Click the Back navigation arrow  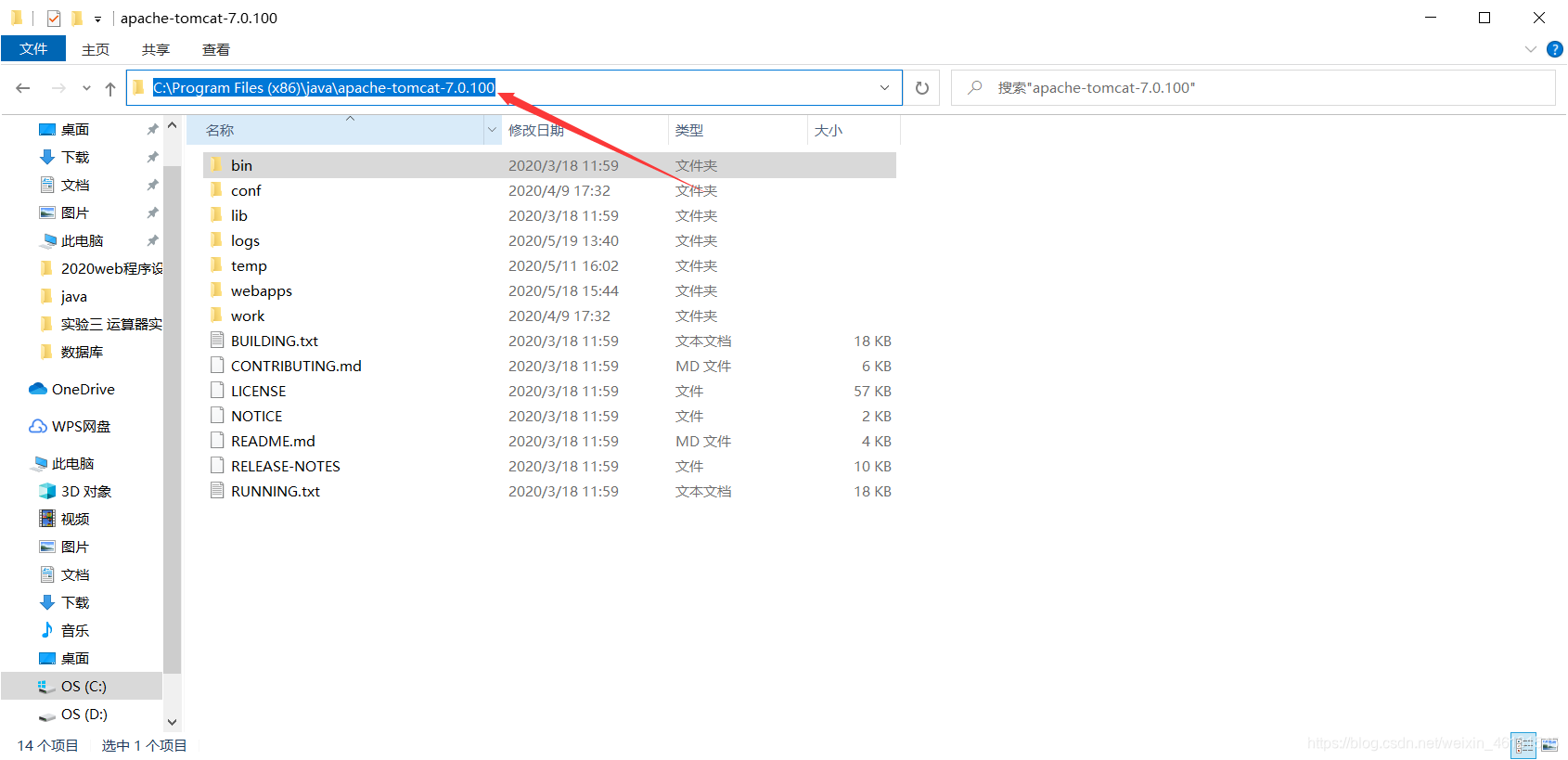click(x=23, y=88)
